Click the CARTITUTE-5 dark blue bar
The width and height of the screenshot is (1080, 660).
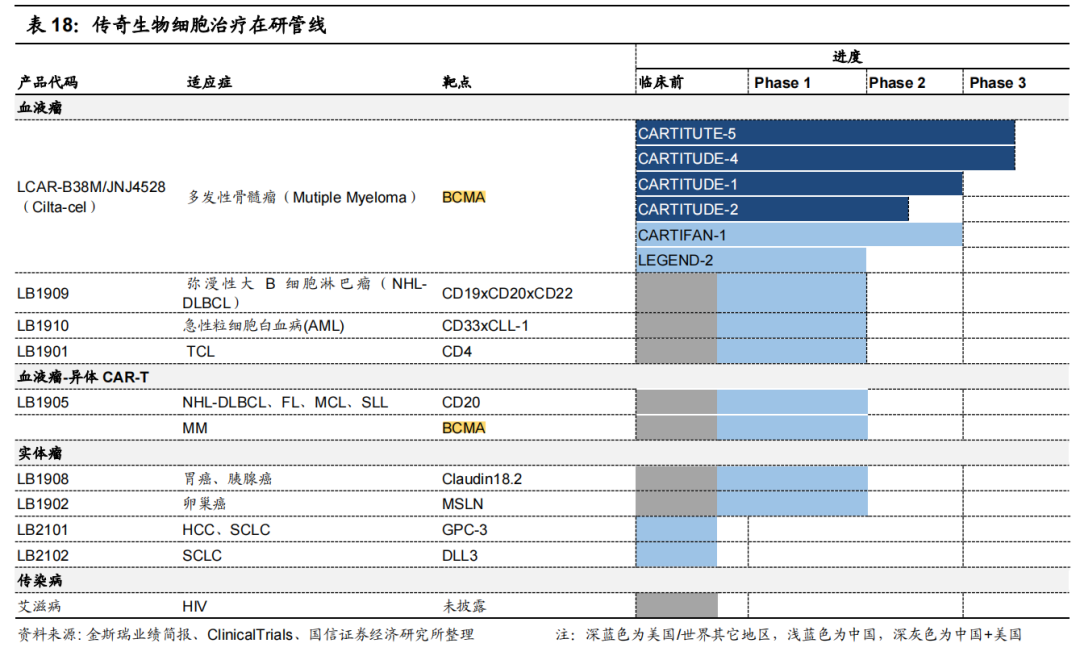tap(825, 133)
